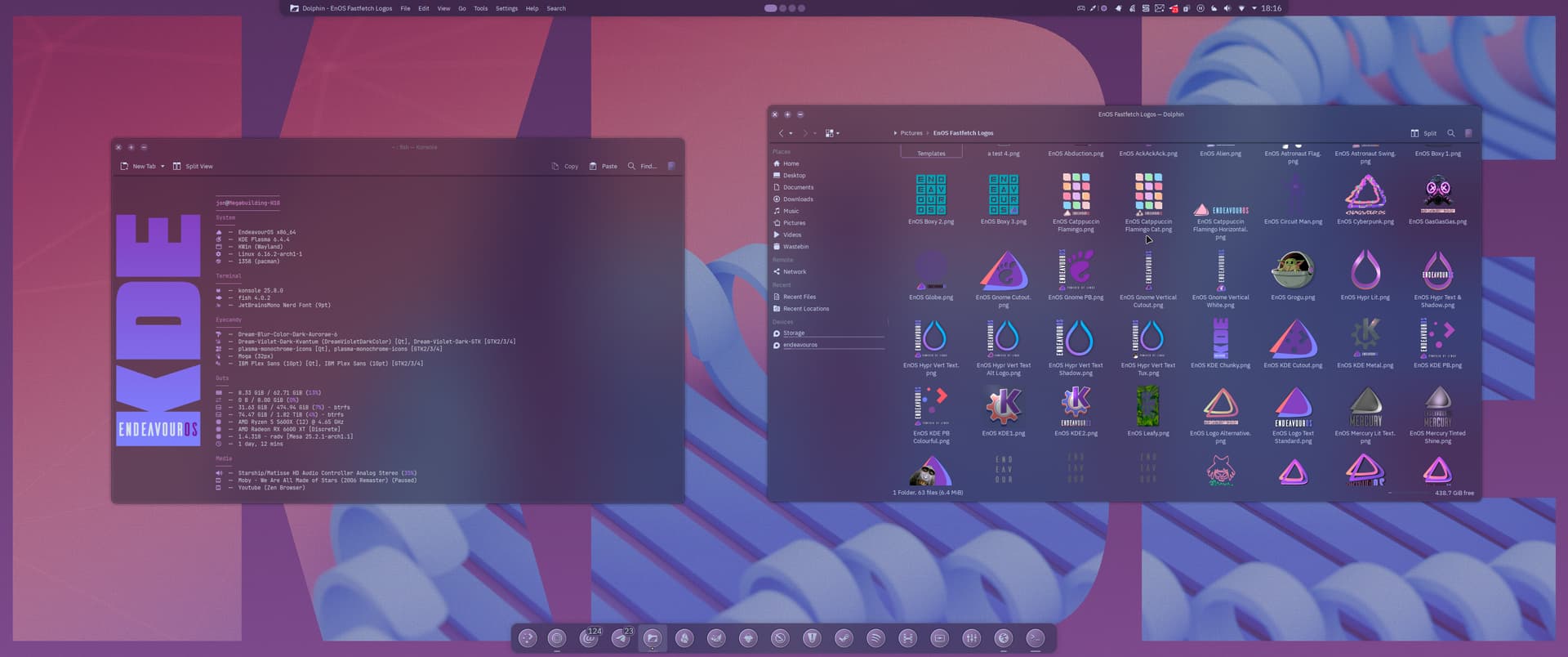Viewport: 1568px width, 657px height.
Task: Expand hidden tray icons arrow
Action: [x=1254, y=8]
